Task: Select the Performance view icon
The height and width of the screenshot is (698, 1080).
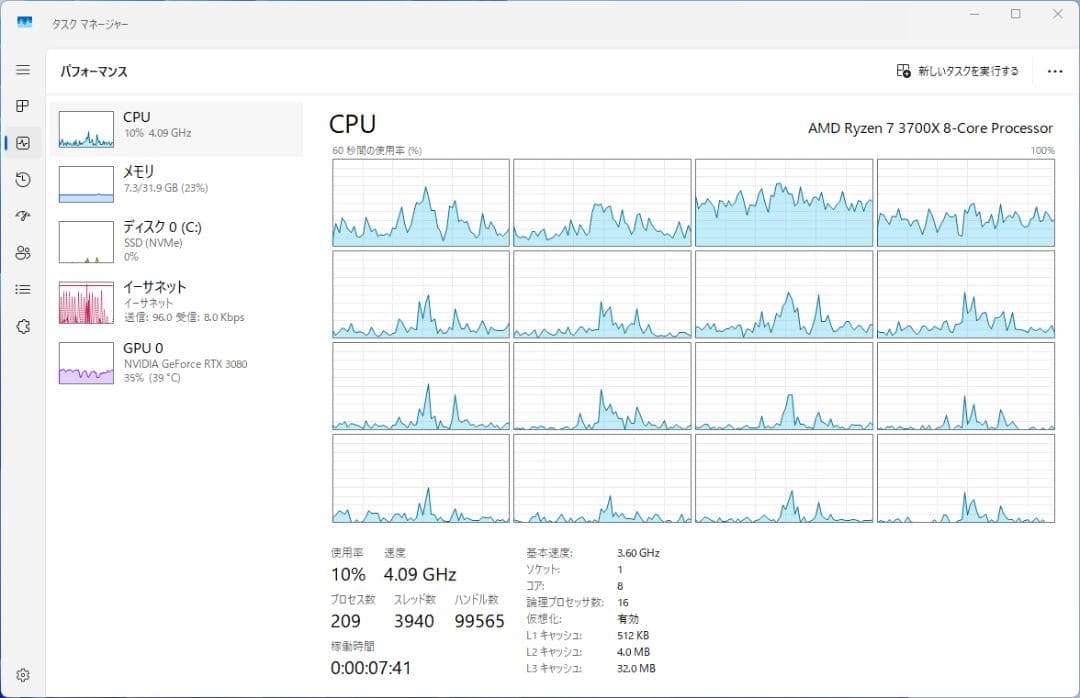Action: pos(22,142)
